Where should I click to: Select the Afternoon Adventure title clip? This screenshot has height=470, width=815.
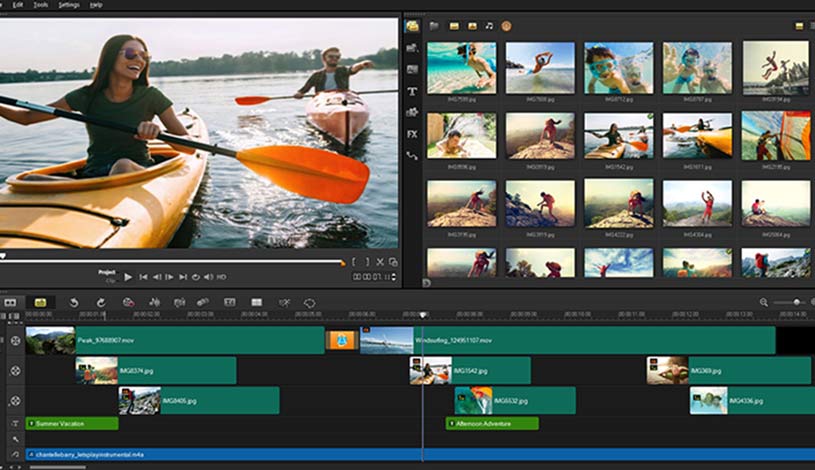click(492, 424)
